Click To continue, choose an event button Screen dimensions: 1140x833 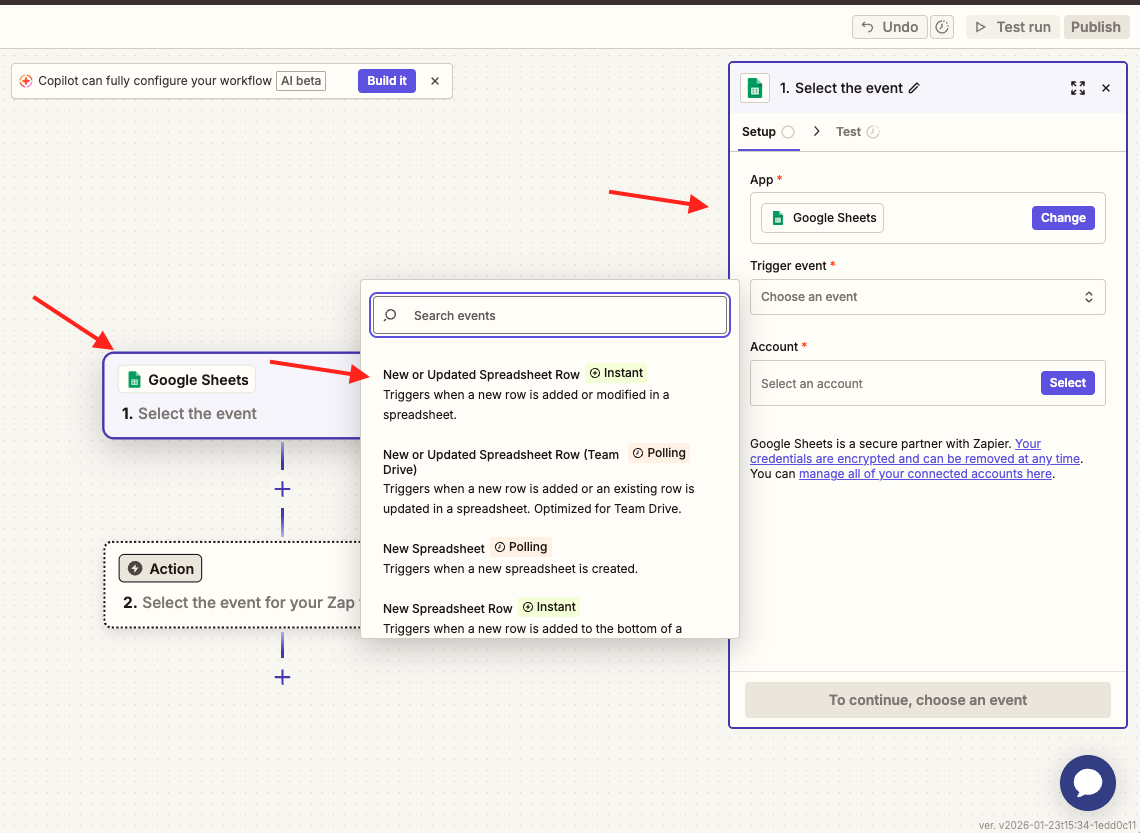928,700
